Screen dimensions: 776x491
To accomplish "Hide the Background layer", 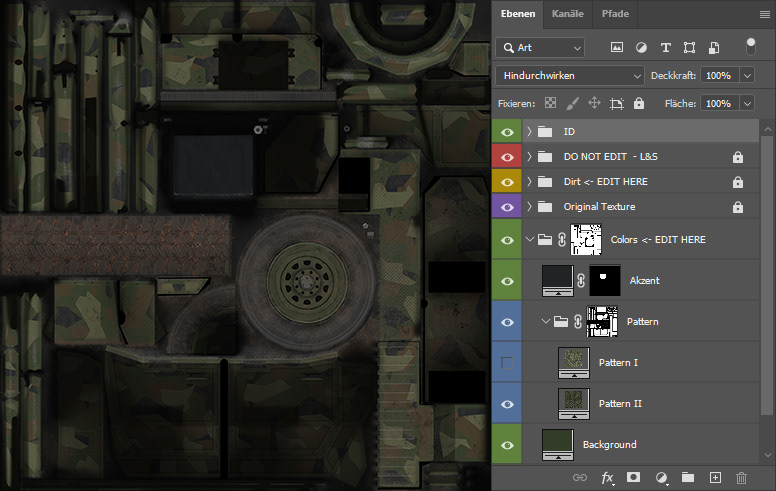I will coord(507,445).
